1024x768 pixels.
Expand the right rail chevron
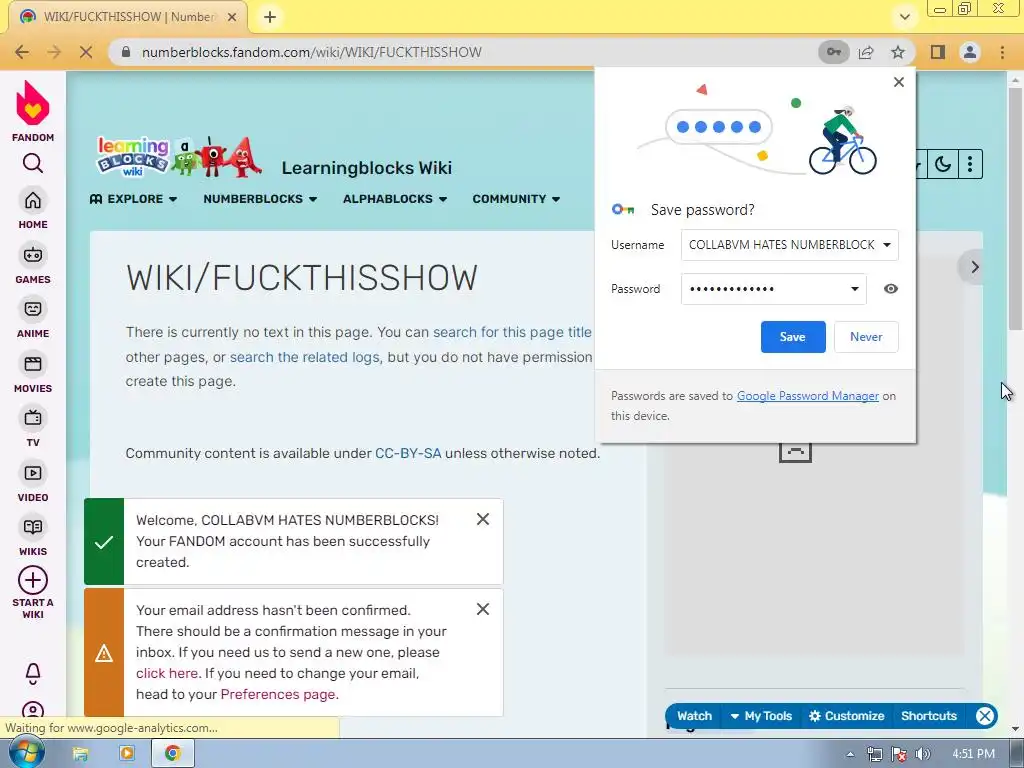click(974, 267)
